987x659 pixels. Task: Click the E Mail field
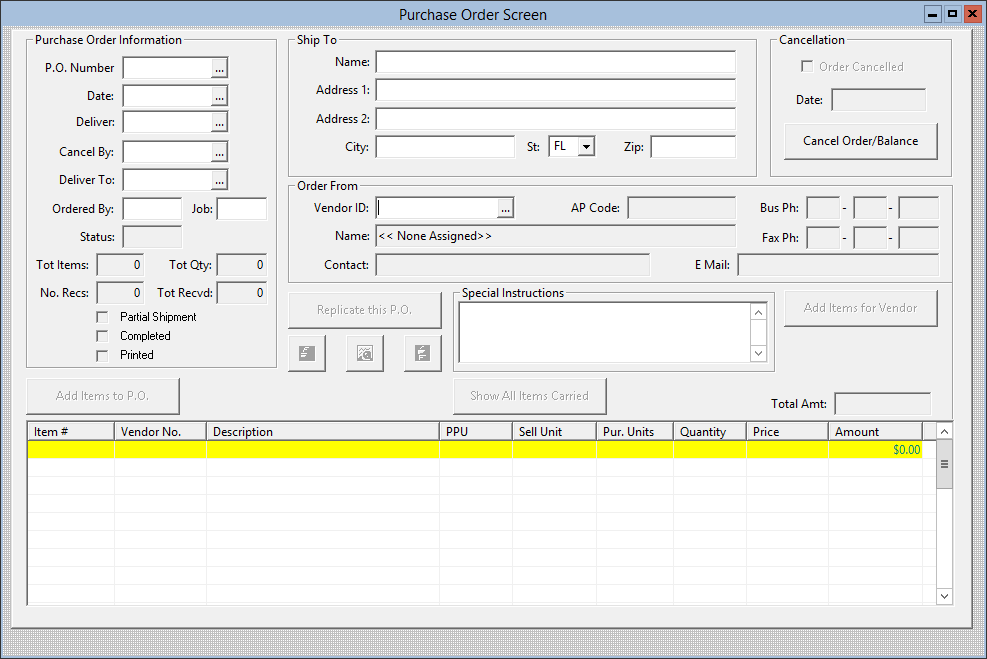point(838,265)
